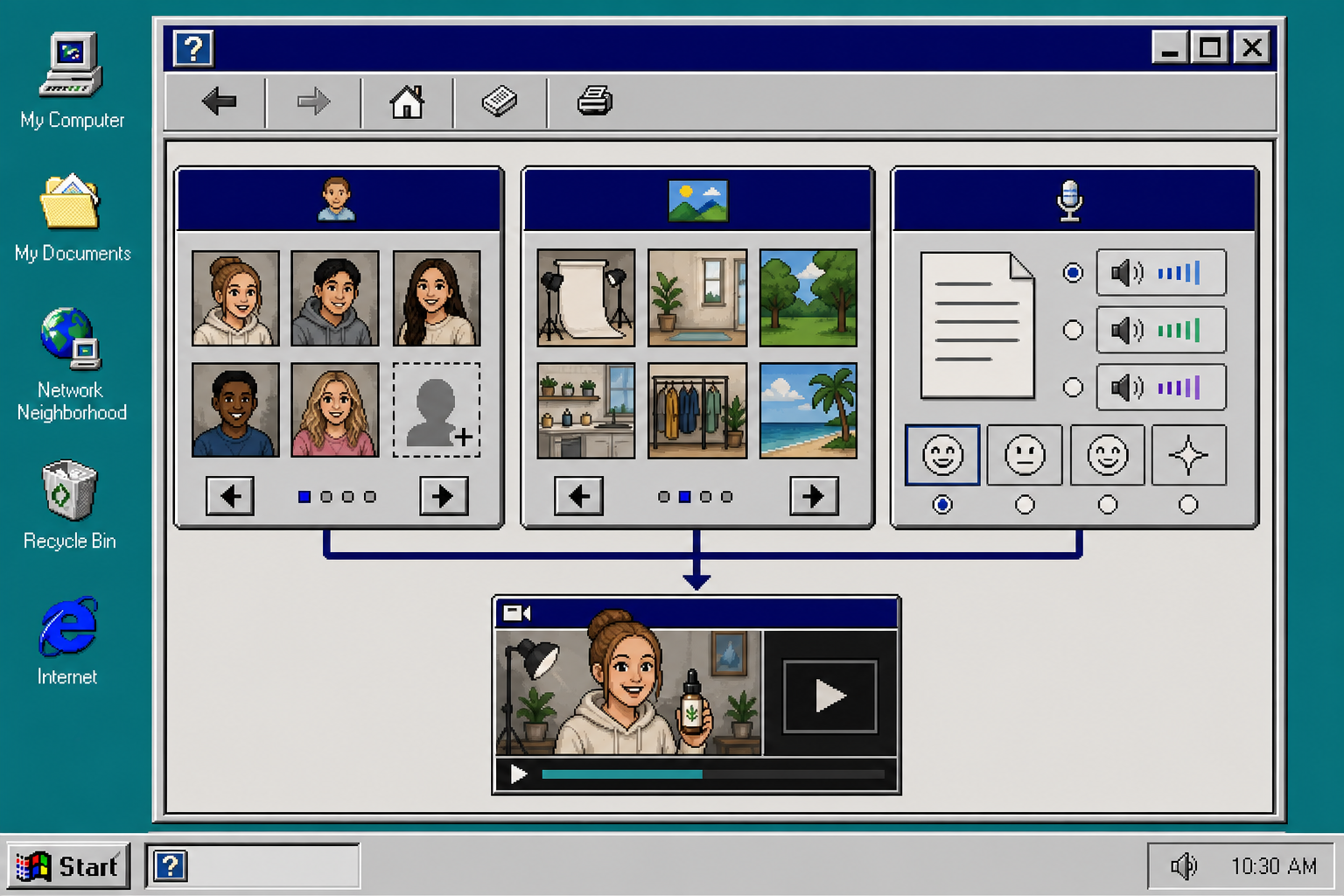
Task: Open the Home icon in toolbar
Action: click(407, 101)
